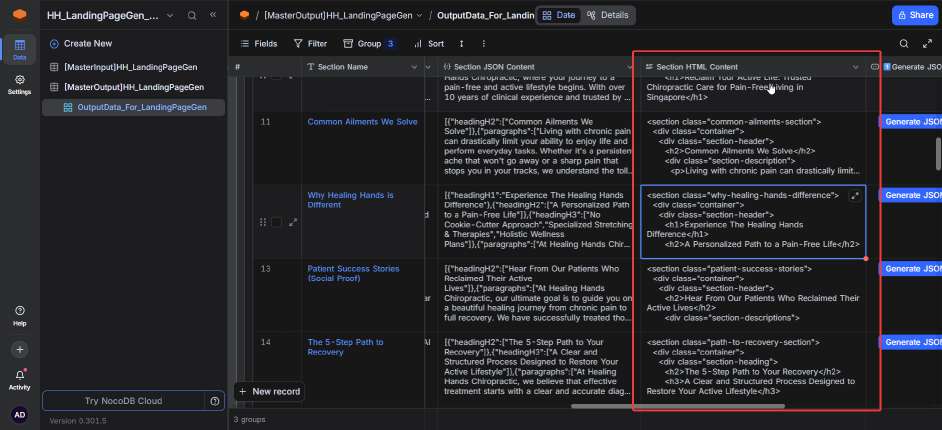
Task: Open the Fields toolbar menu
Action: [259, 43]
